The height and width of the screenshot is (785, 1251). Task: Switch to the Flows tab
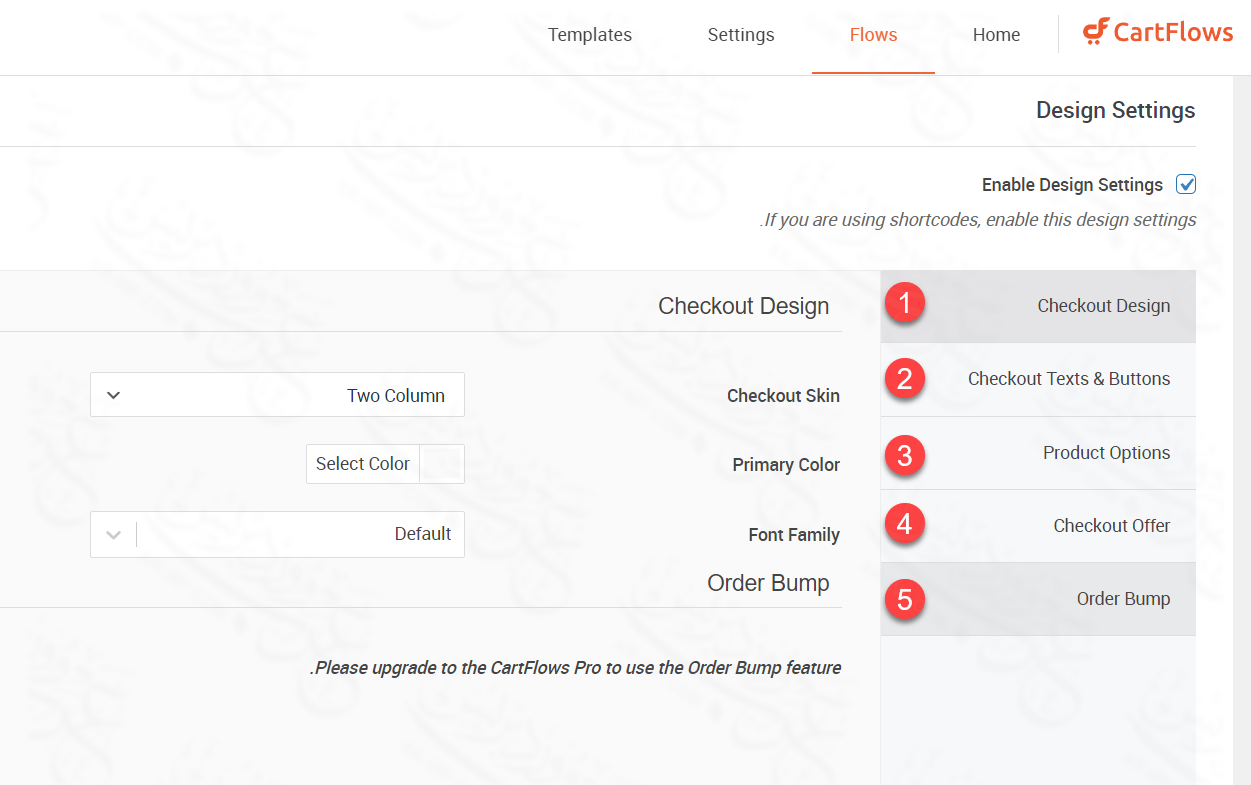(873, 35)
